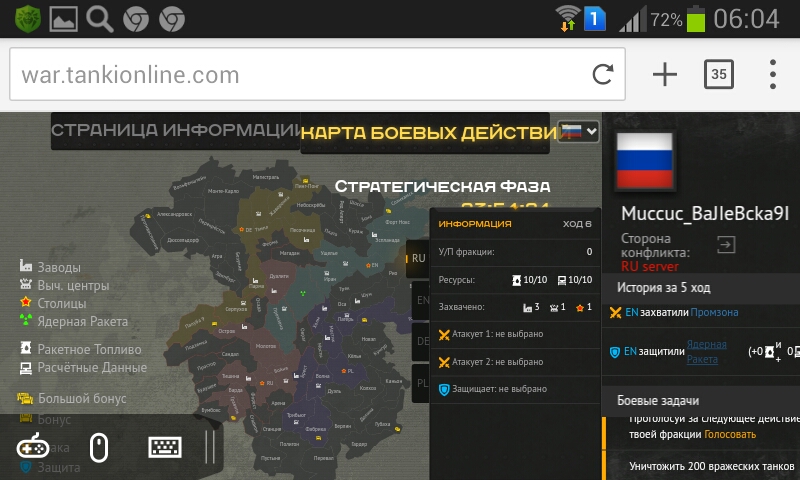Click the logout arrow icon beside Сторона конфликта
Screen dimensions: 800x480
pos(726,245)
